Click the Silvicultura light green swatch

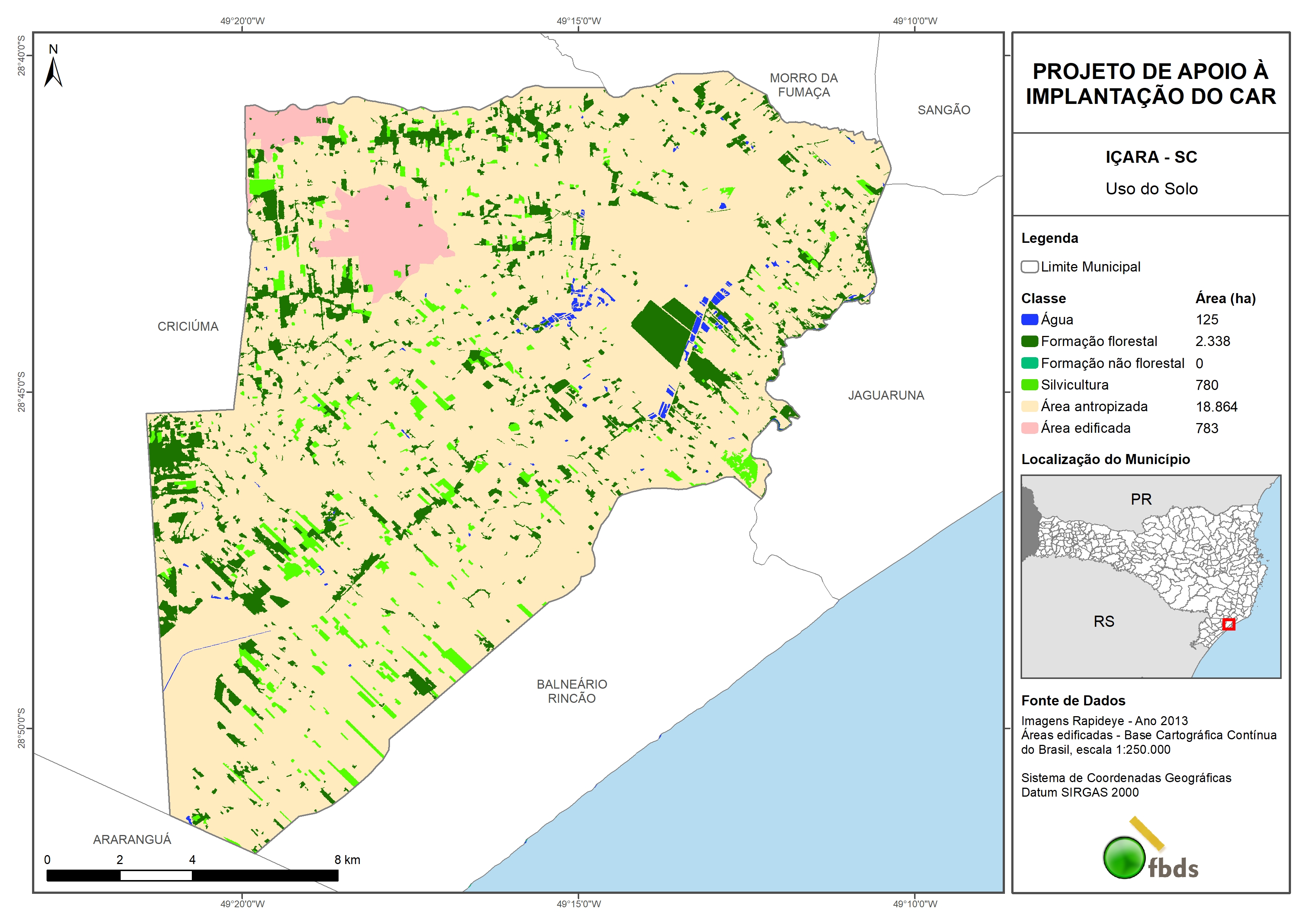(1029, 385)
